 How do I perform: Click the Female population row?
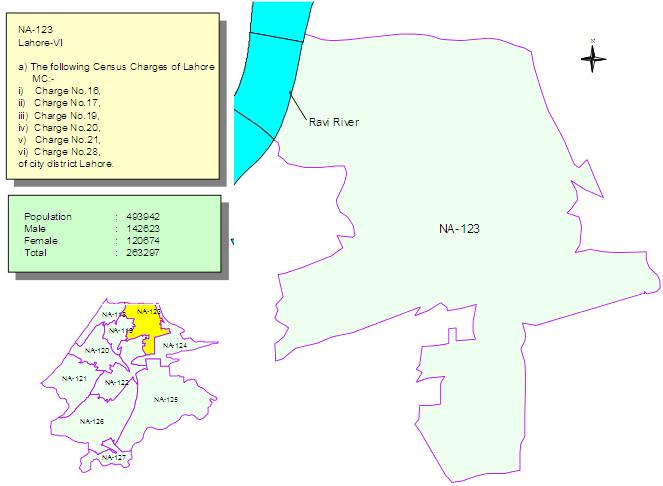pos(92,241)
